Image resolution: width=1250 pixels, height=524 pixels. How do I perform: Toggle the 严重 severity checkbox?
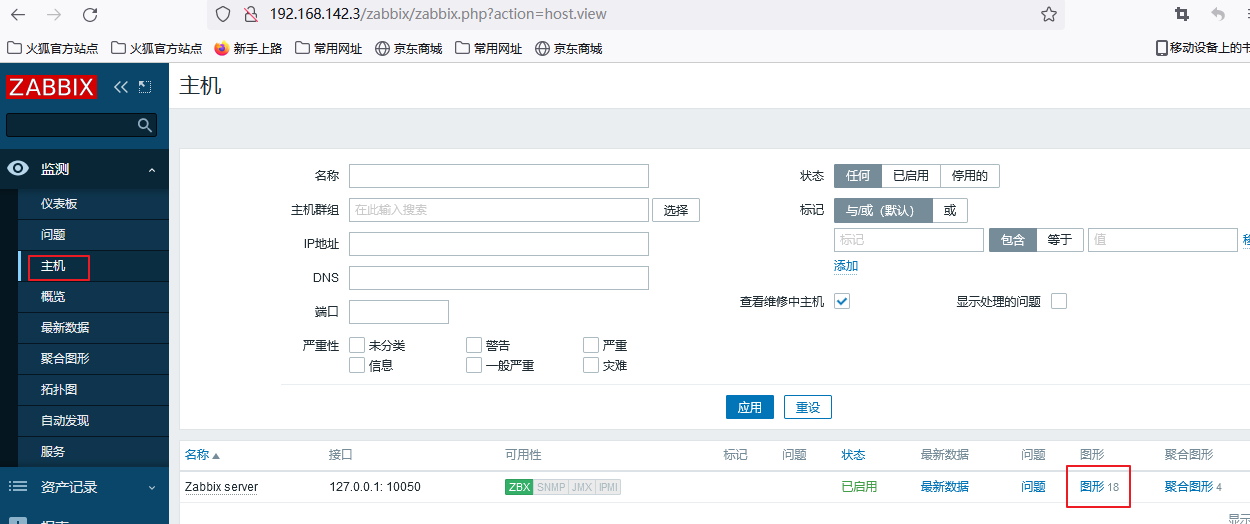tap(591, 345)
